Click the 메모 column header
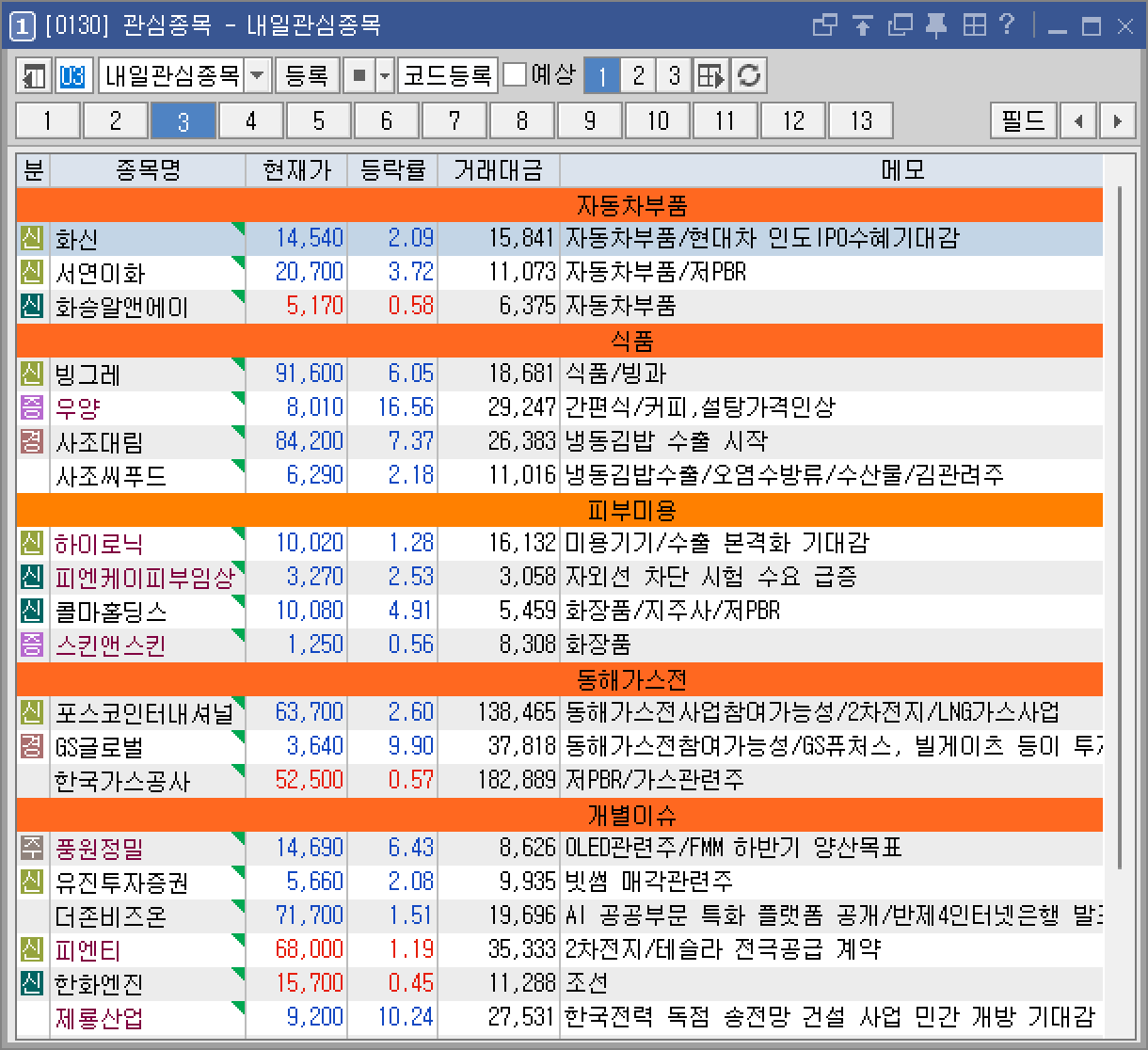 [832, 170]
